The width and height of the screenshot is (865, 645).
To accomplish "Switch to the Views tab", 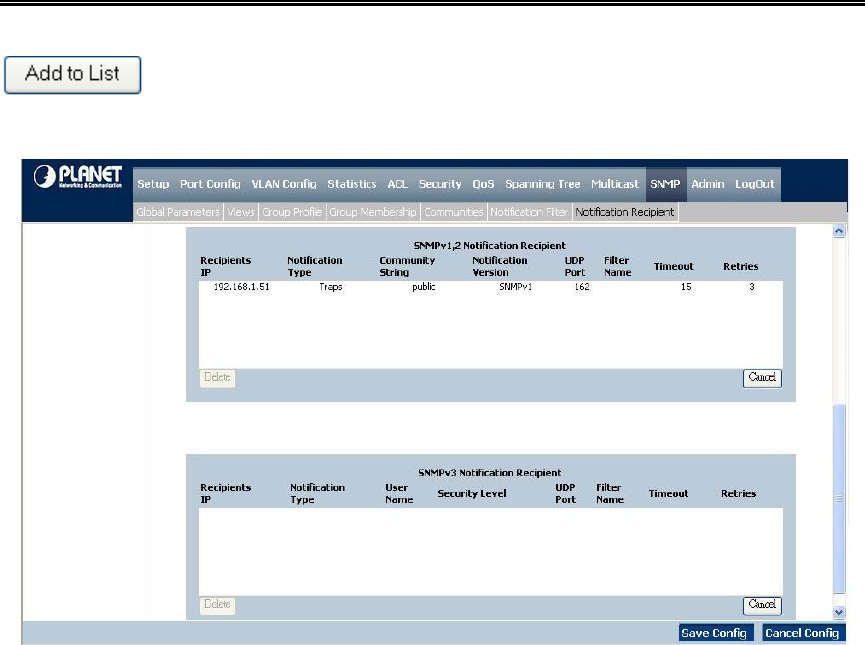I will 241,212.
